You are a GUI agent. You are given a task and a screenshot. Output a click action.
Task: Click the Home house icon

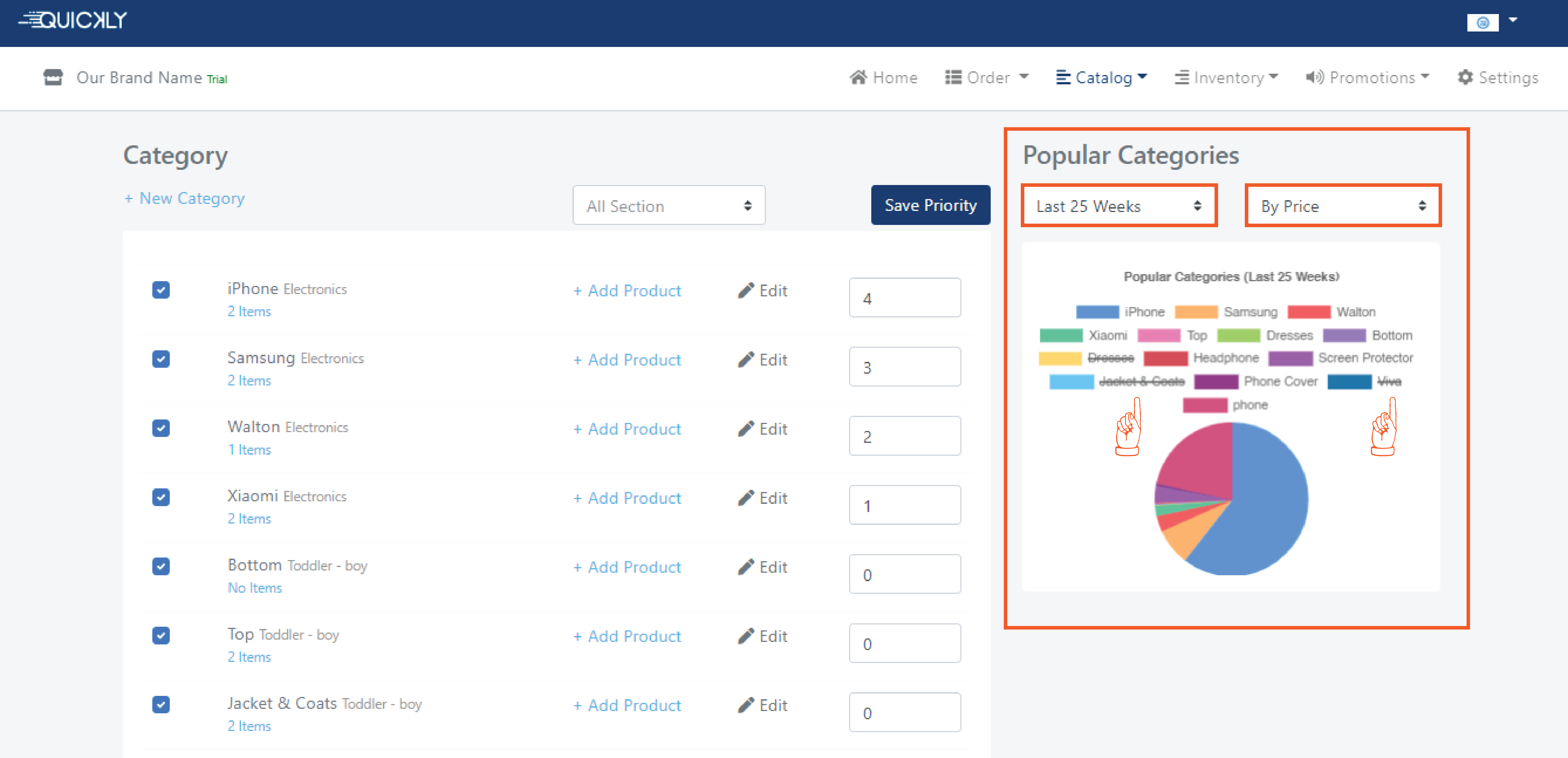[858, 77]
